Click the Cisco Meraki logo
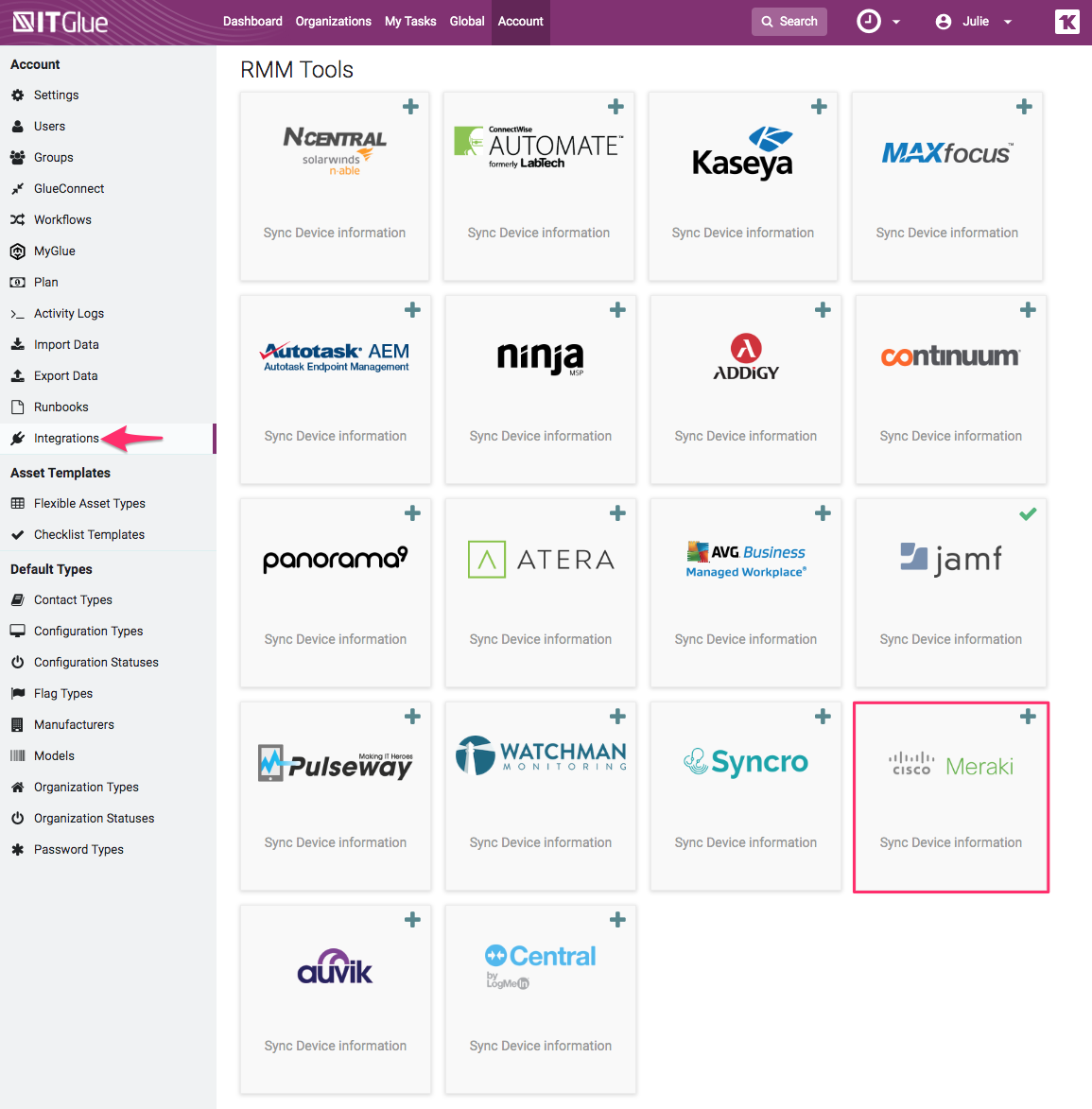The width and height of the screenshot is (1092, 1109). point(950,765)
